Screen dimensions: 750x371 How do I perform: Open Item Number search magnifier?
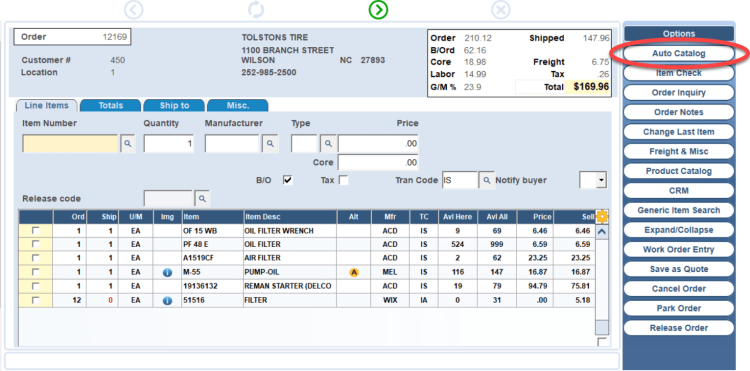pos(128,143)
